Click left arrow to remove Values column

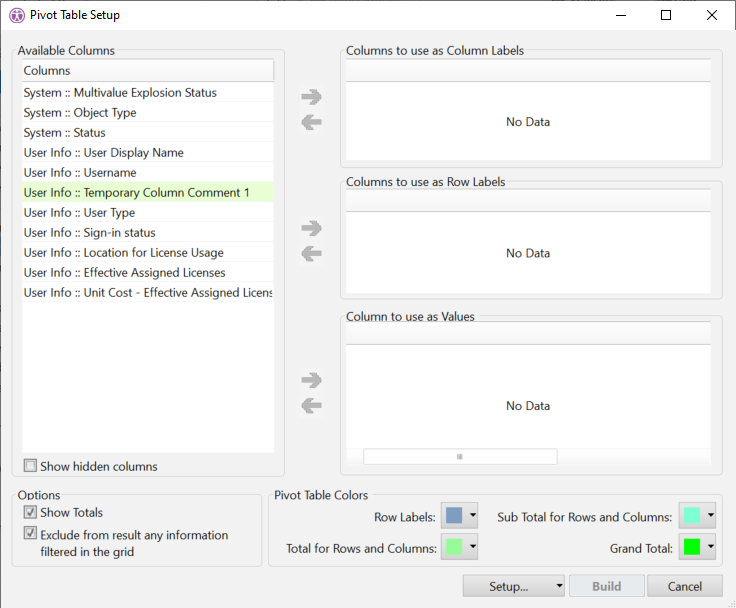[x=311, y=405]
